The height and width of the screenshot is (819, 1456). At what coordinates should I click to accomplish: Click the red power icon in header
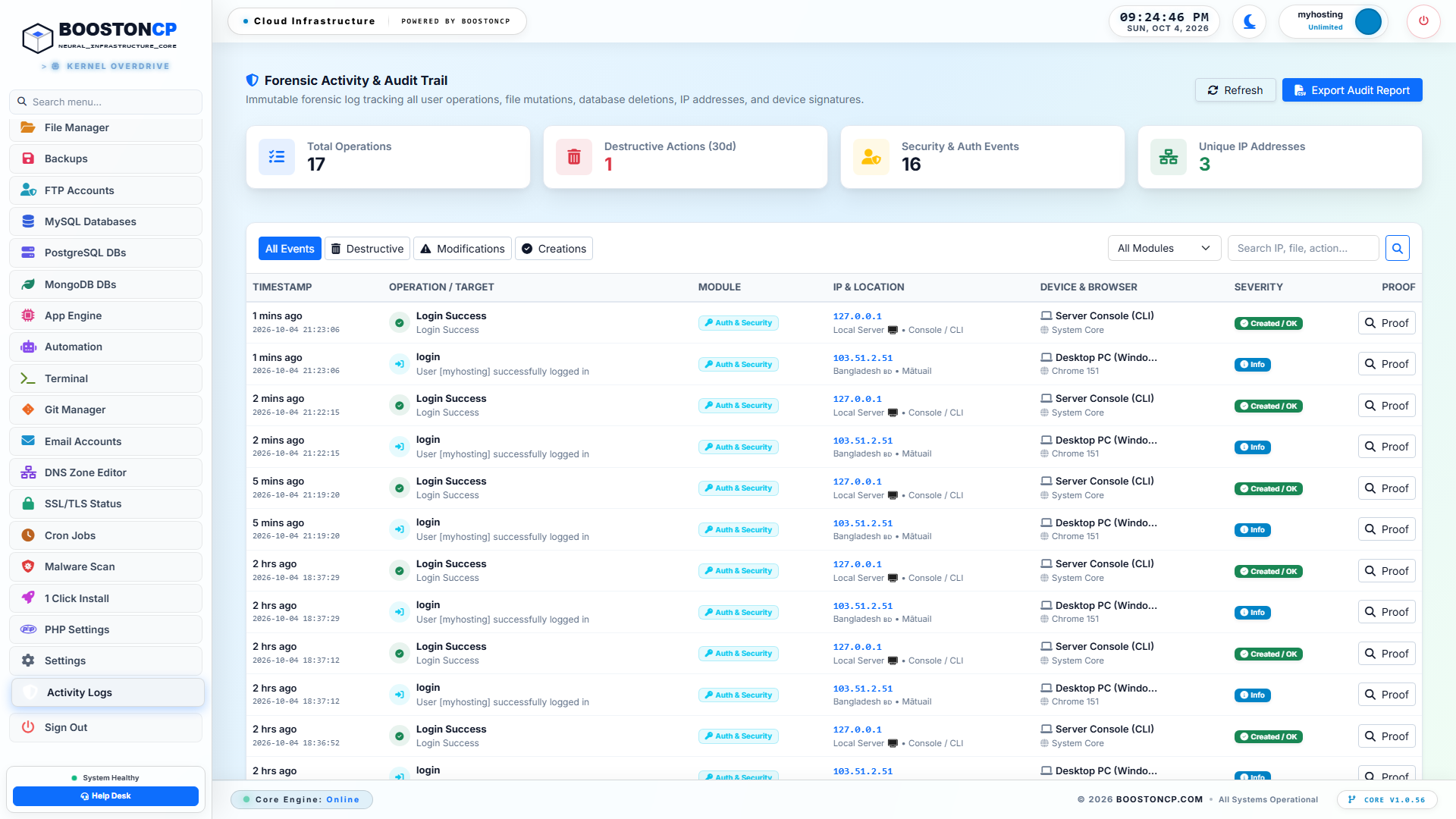(x=1423, y=21)
